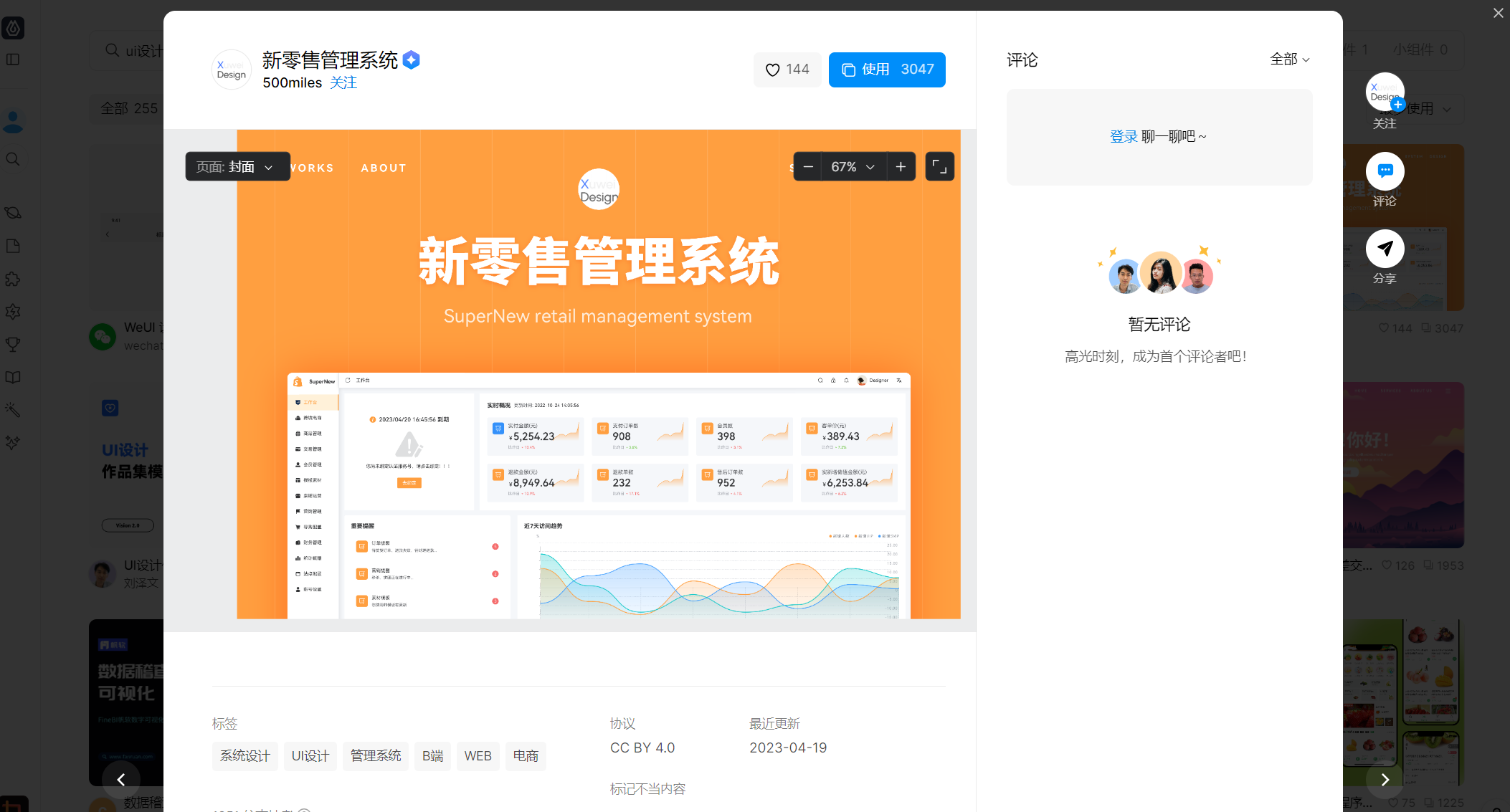Open the 67% zoom level dropdown
Viewport: 1510px width, 812px height.
[853, 167]
